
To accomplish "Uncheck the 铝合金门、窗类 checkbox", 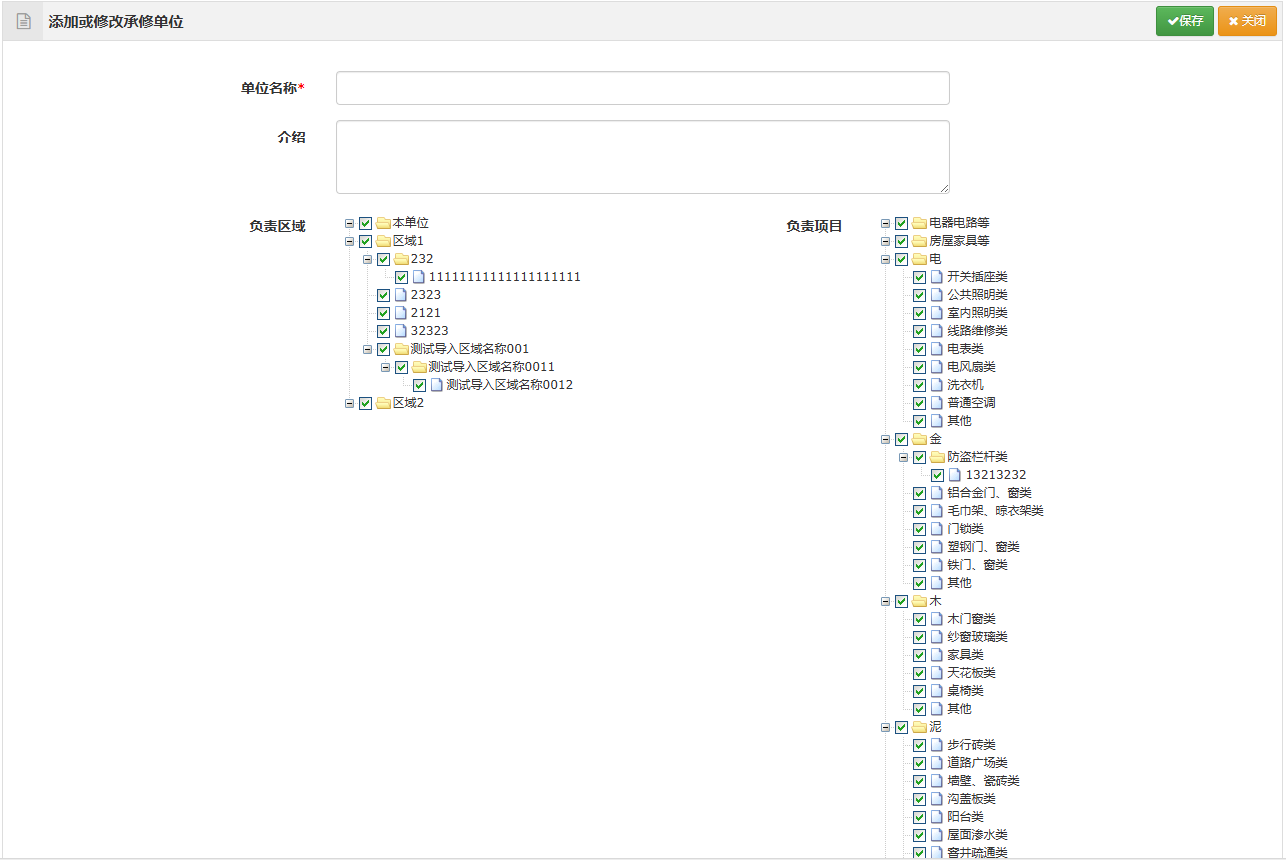I will 919,493.
